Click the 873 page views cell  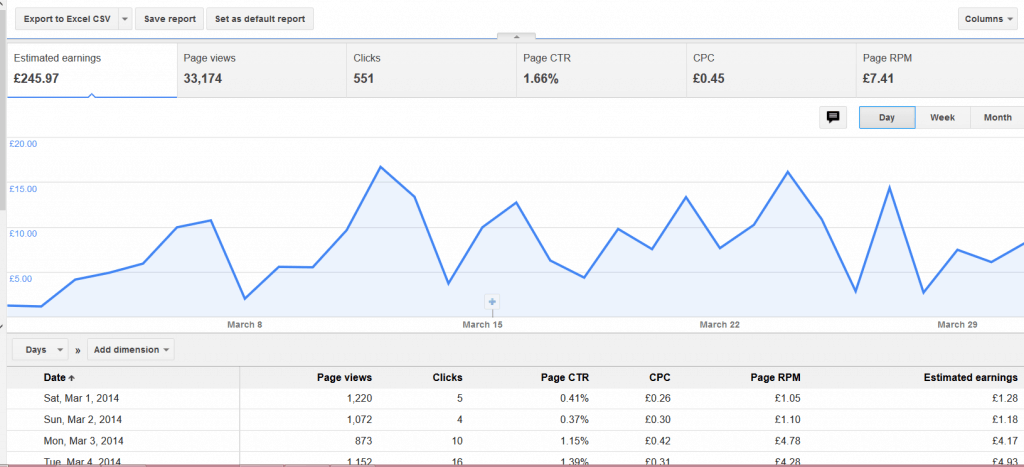click(363, 441)
